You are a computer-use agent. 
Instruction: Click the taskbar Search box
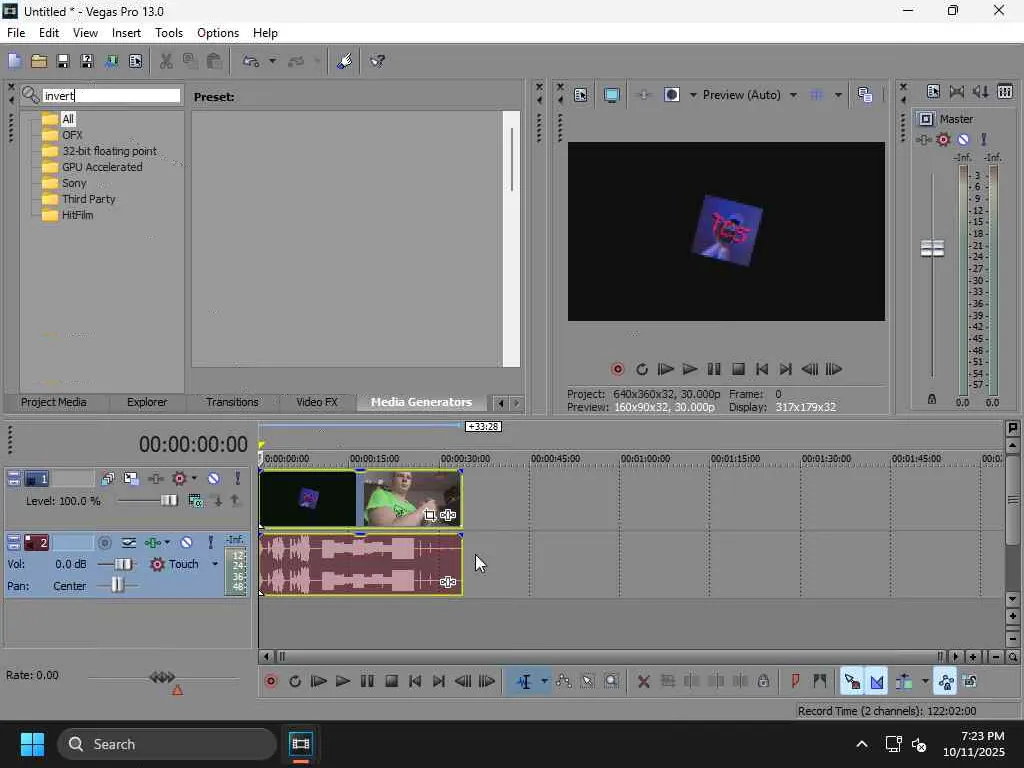pos(167,744)
